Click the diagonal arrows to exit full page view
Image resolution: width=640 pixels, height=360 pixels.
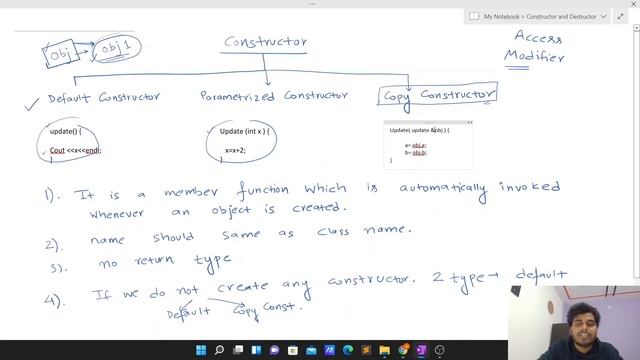(x=620, y=17)
